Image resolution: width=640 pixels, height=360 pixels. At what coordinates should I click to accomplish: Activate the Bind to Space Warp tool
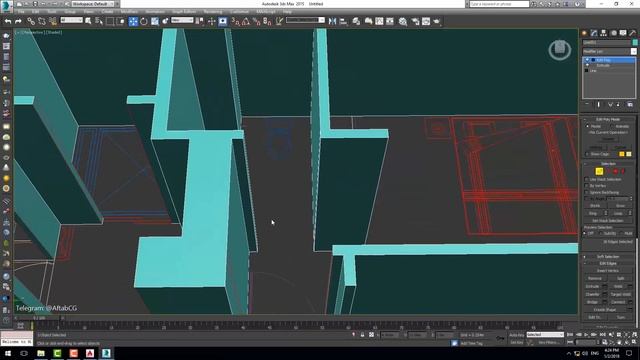[52, 21]
